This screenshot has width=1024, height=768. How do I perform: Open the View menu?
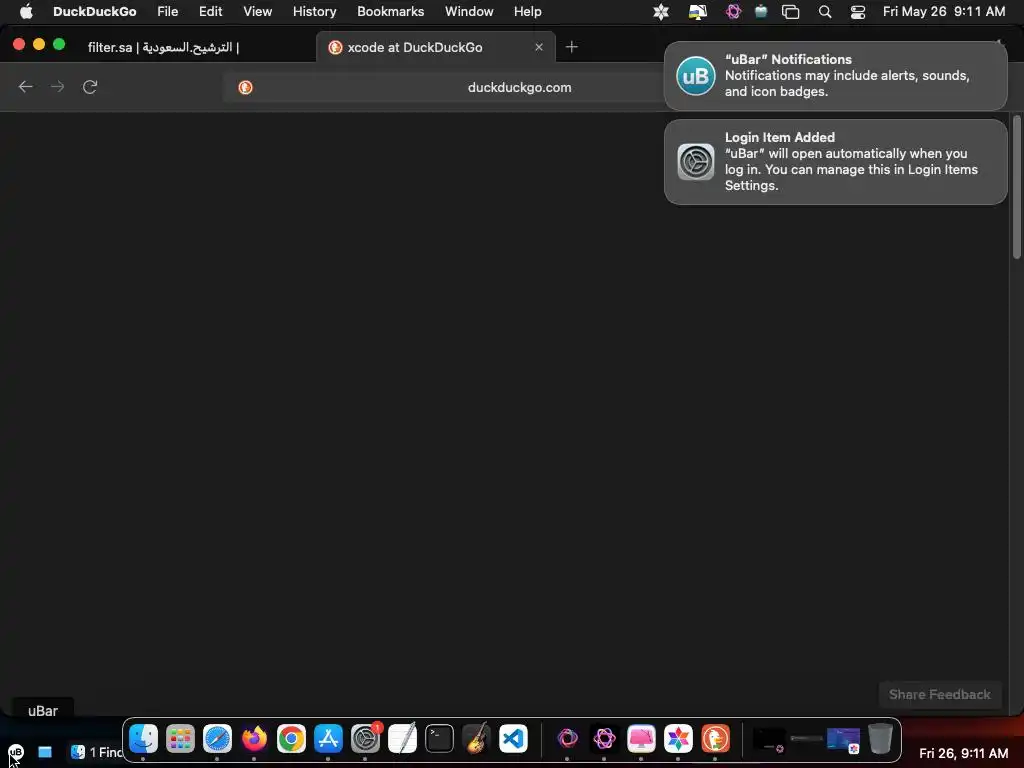257,11
